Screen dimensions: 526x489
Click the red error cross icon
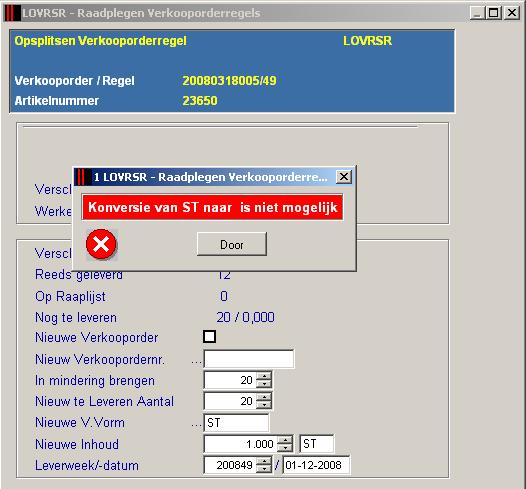(101, 244)
